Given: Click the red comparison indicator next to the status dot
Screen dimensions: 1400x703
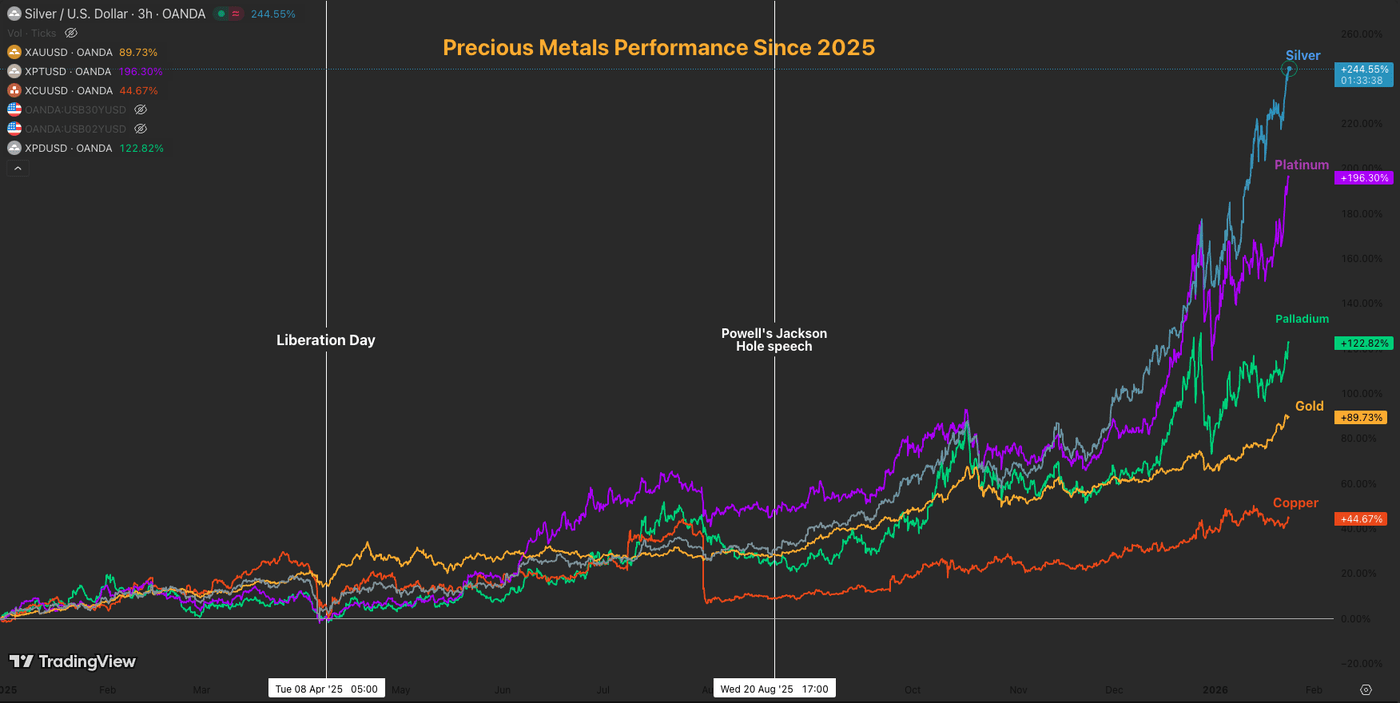Looking at the screenshot, I should click(x=235, y=13).
